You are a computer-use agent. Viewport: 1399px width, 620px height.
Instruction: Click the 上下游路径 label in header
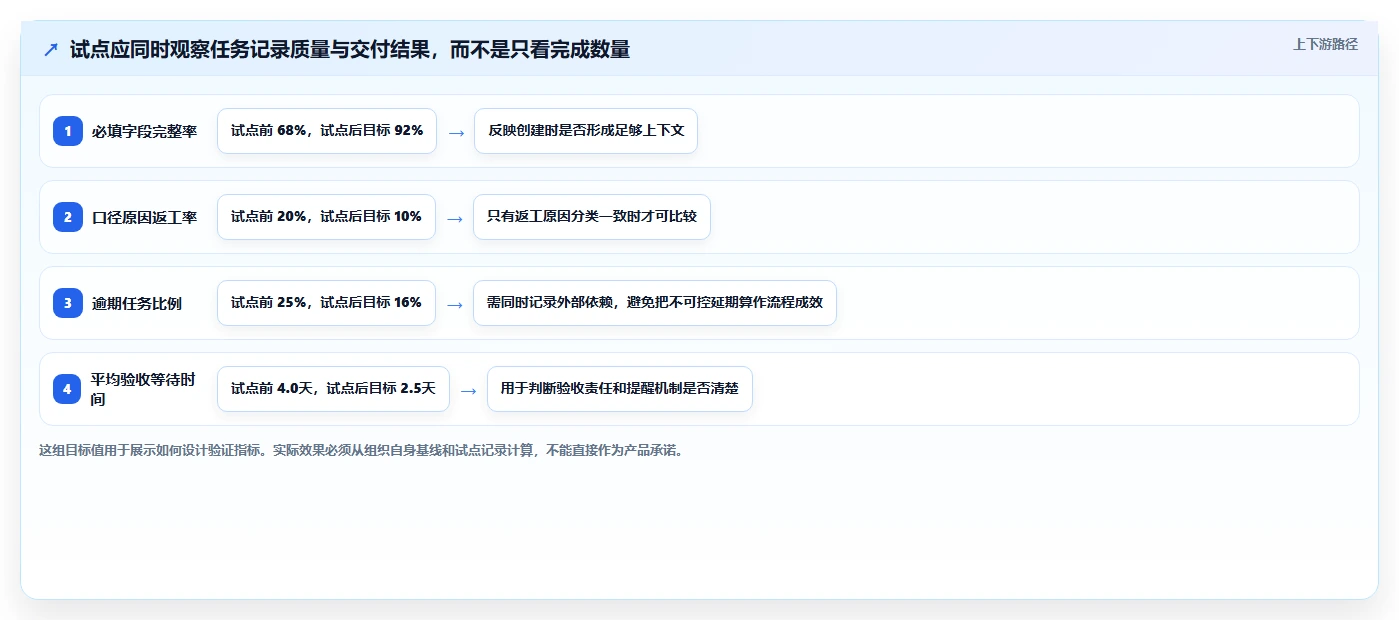(1325, 44)
